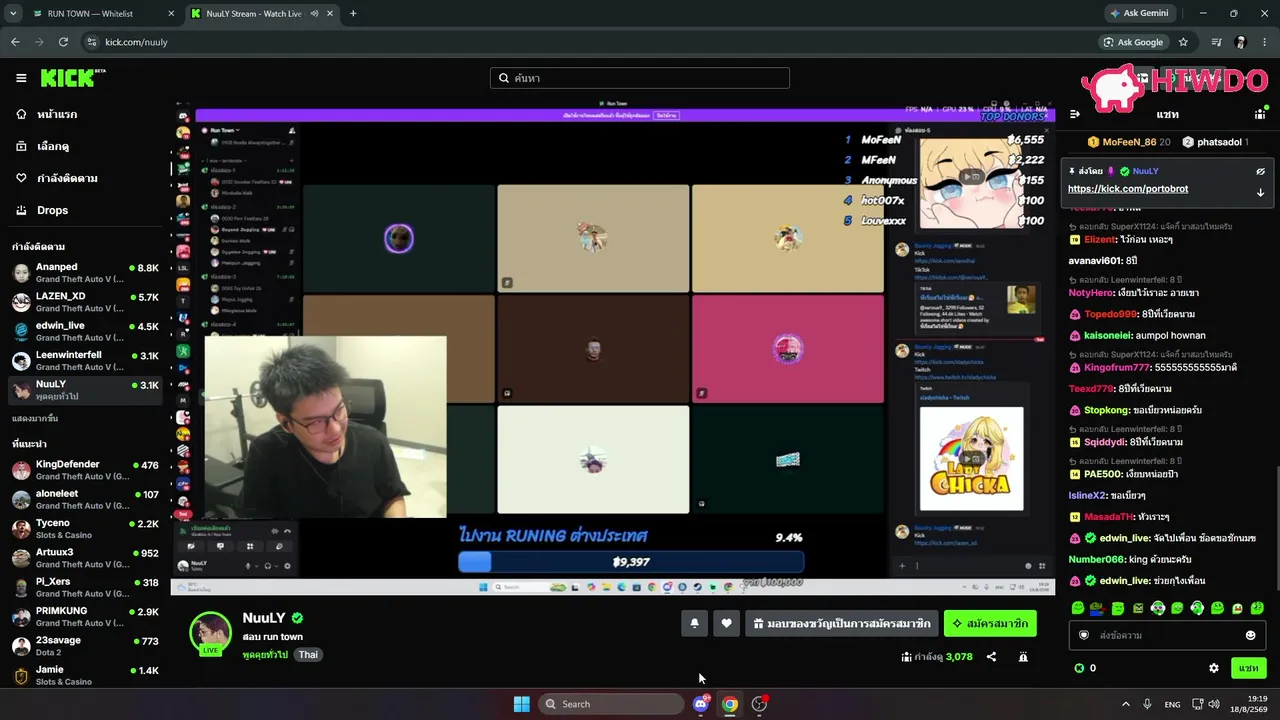Click the share icon below the stream
This screenshot has width=1280, height=720.
[991, 657]
